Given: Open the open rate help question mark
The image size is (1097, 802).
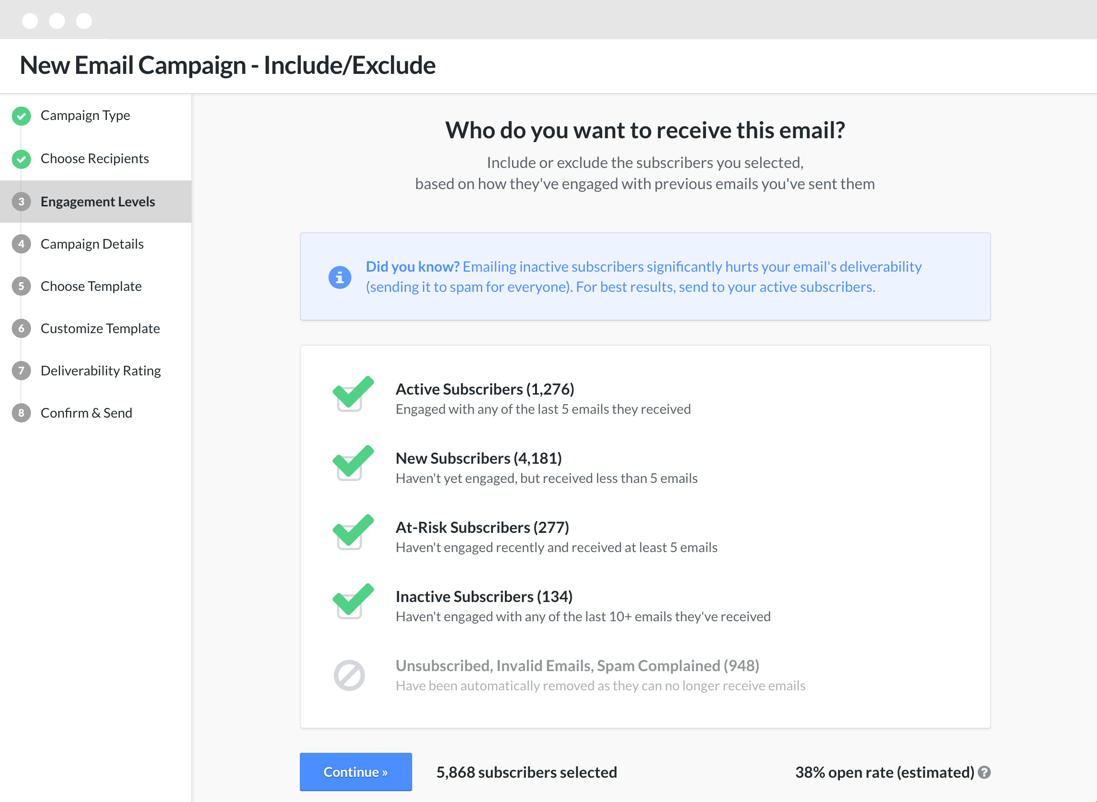Looking at the screenshot, I should [x=984, y=773].
